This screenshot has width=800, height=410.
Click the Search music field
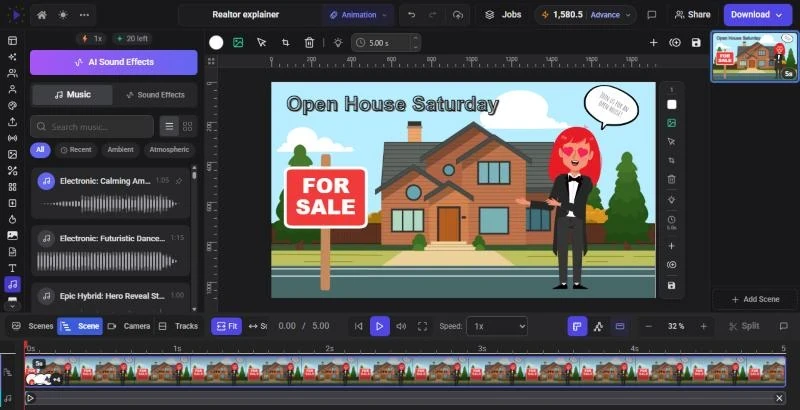point(92,126)
